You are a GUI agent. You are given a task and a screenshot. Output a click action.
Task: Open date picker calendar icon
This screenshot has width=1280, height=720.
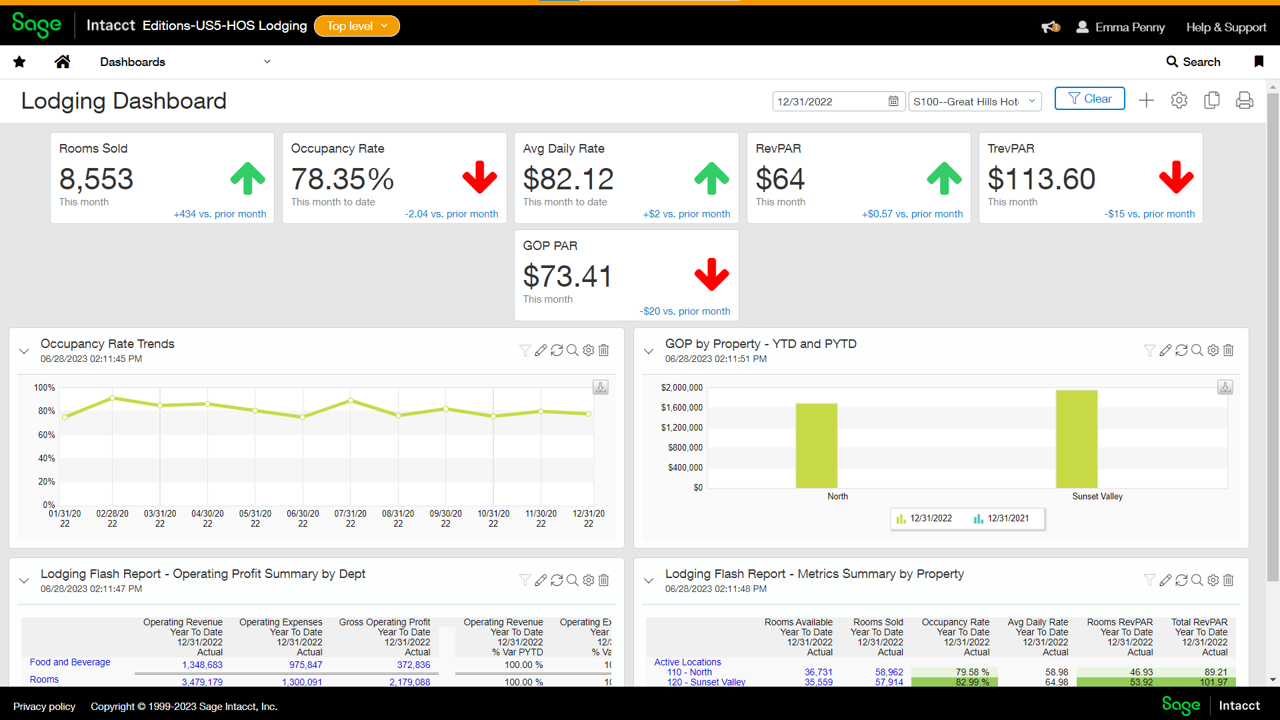point(893,101)
